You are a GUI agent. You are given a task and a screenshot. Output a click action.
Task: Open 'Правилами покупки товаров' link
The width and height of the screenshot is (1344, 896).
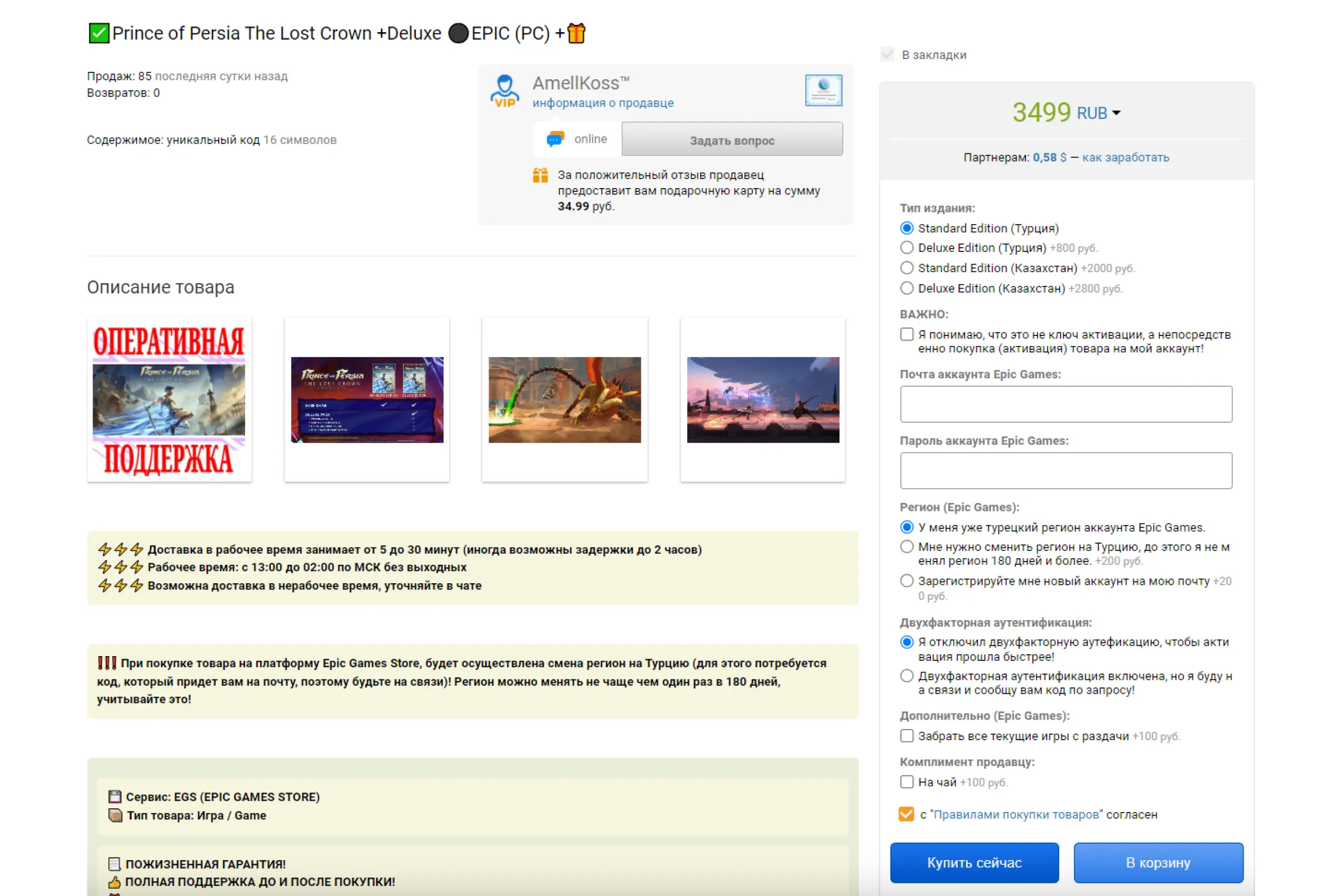click(1016, 814)
